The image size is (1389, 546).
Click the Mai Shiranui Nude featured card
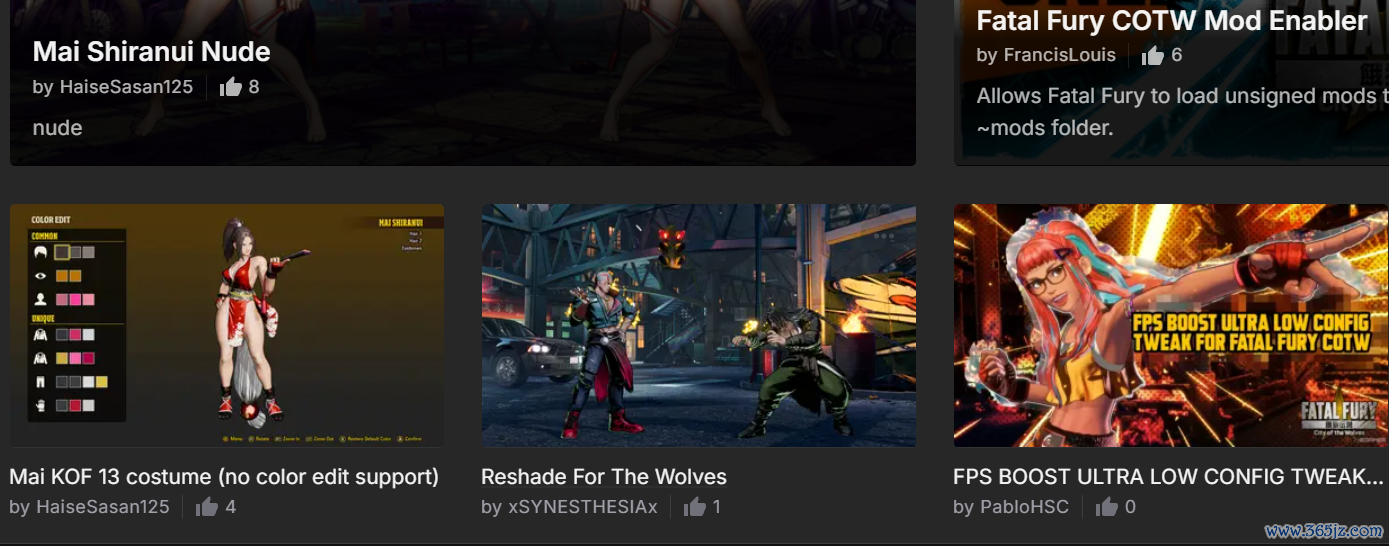click(463, 82)
